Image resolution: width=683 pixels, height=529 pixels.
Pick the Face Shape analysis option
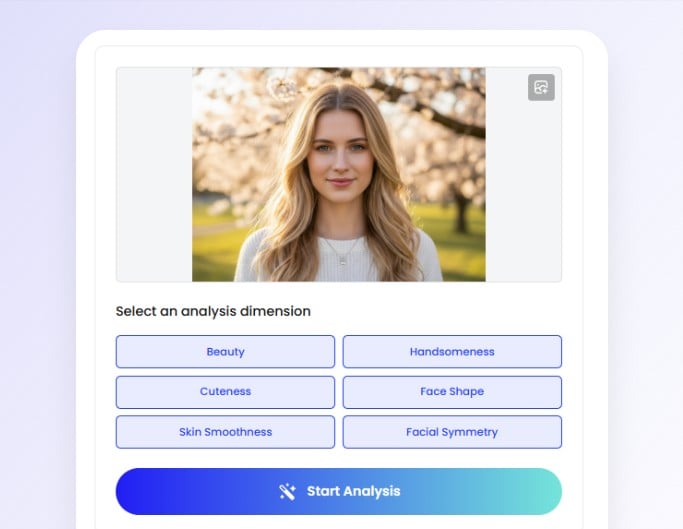(452, 392)
